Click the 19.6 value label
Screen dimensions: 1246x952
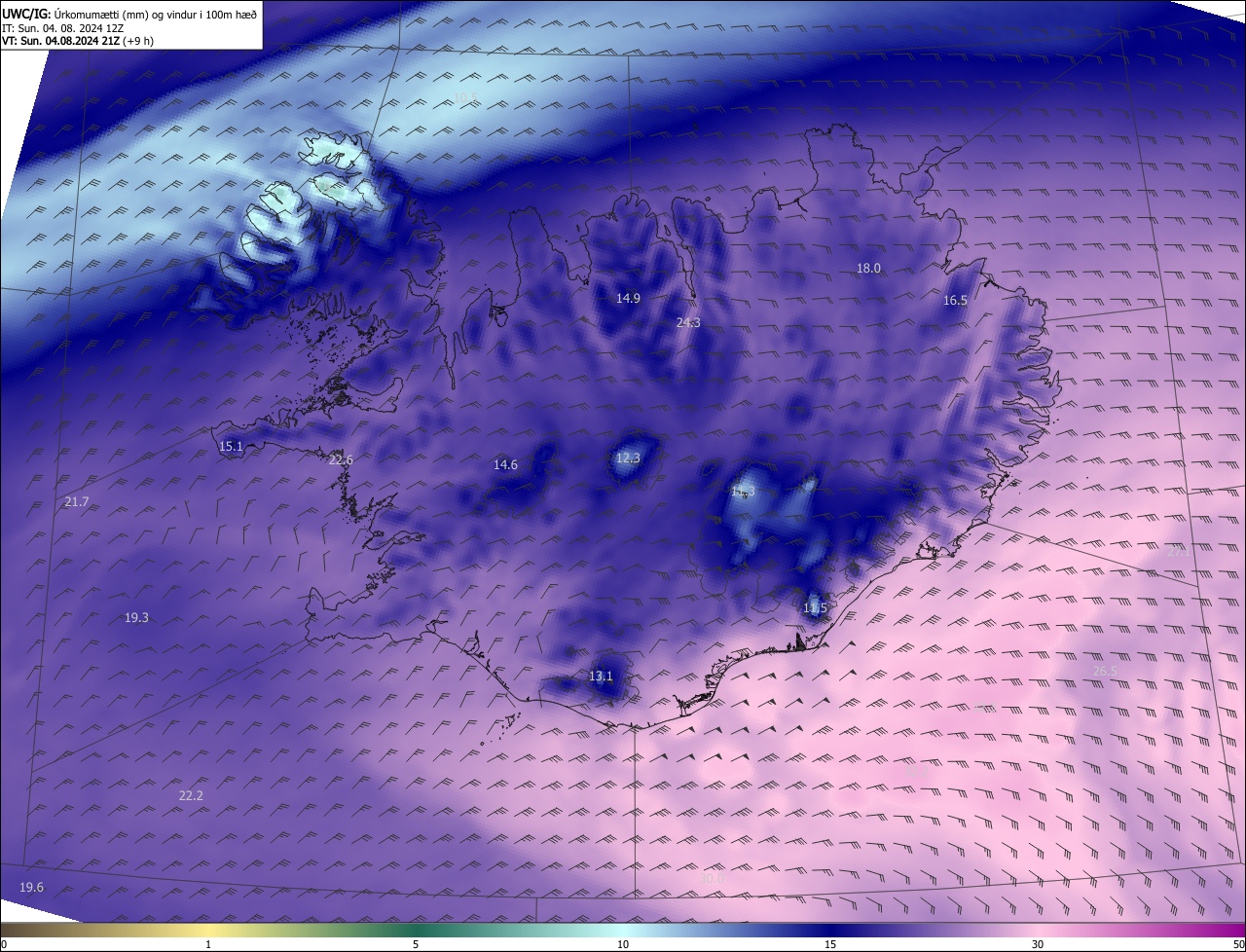click(x=31, y=888)
